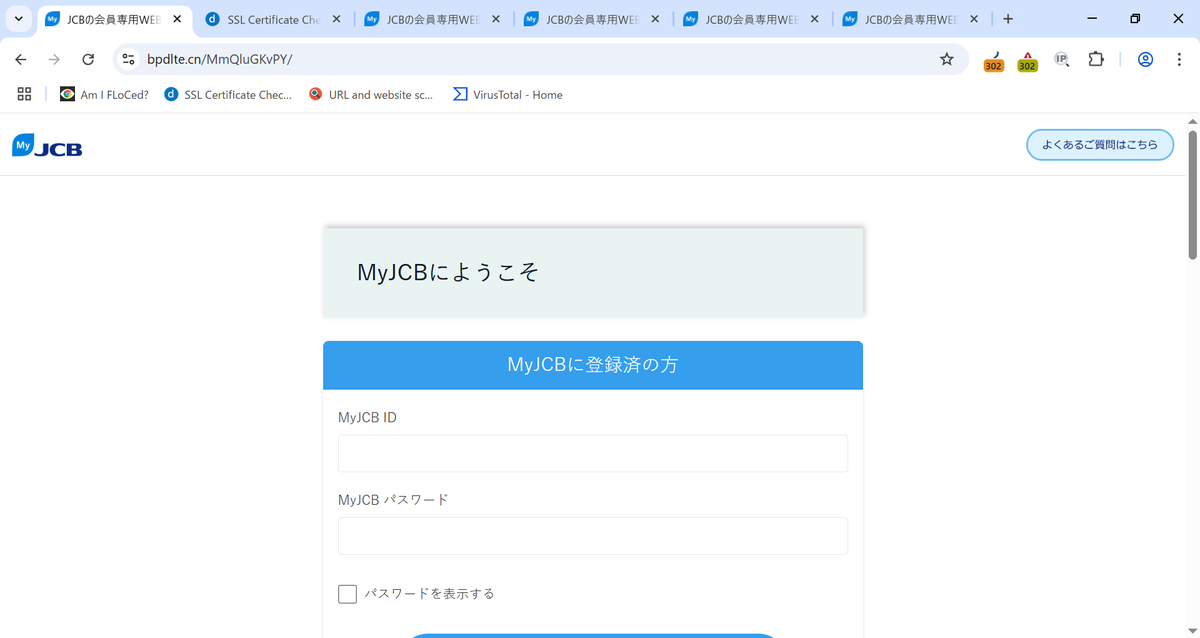This screenshot has width=1200, height=638.
Task: Click the address bar URL bpdlte.cn
Action: tap(219, 59)
